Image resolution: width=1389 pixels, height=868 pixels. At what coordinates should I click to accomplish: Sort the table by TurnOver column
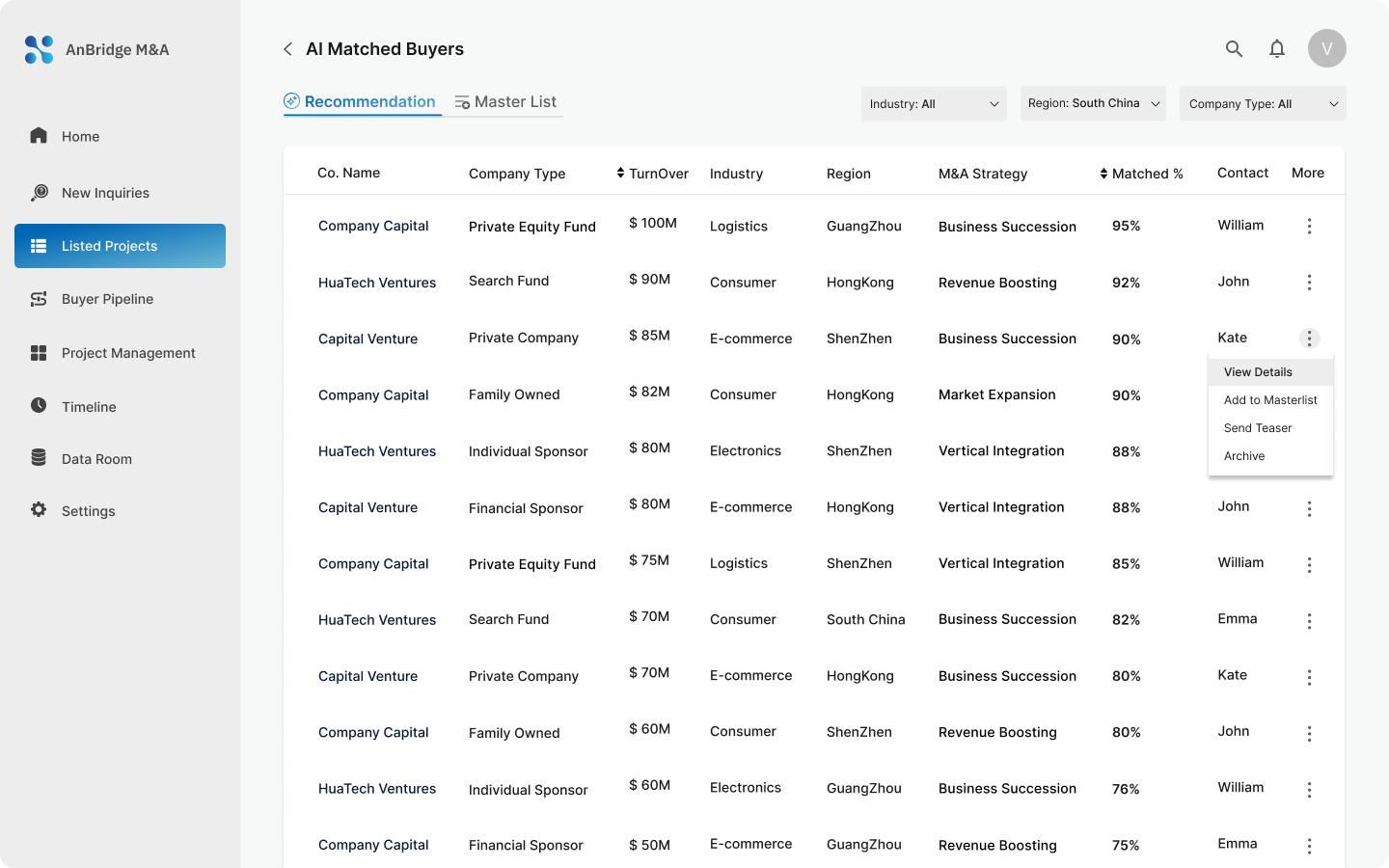tap(653, 174)
